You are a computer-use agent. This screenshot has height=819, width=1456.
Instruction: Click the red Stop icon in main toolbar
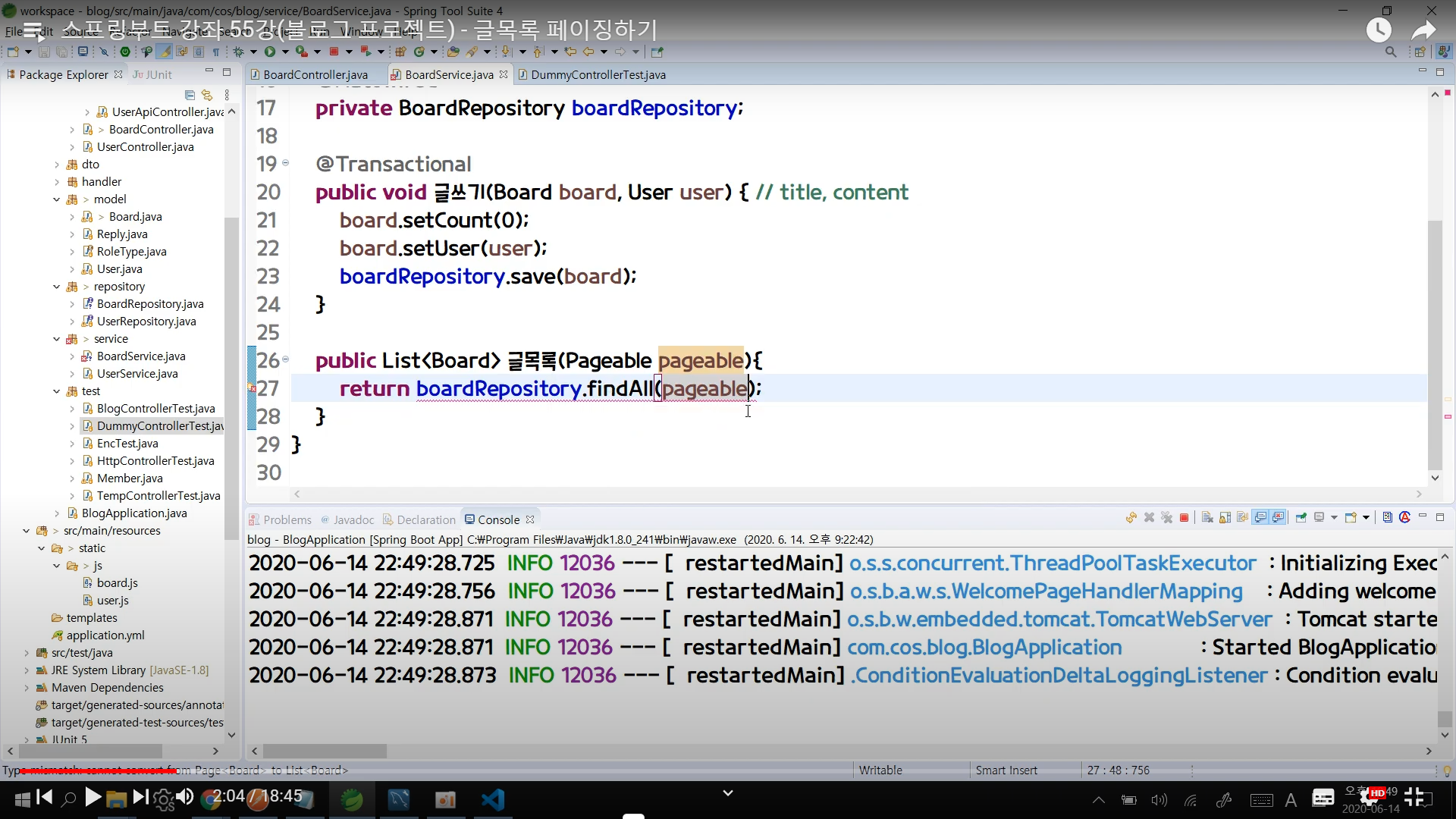tap(334, 52)
